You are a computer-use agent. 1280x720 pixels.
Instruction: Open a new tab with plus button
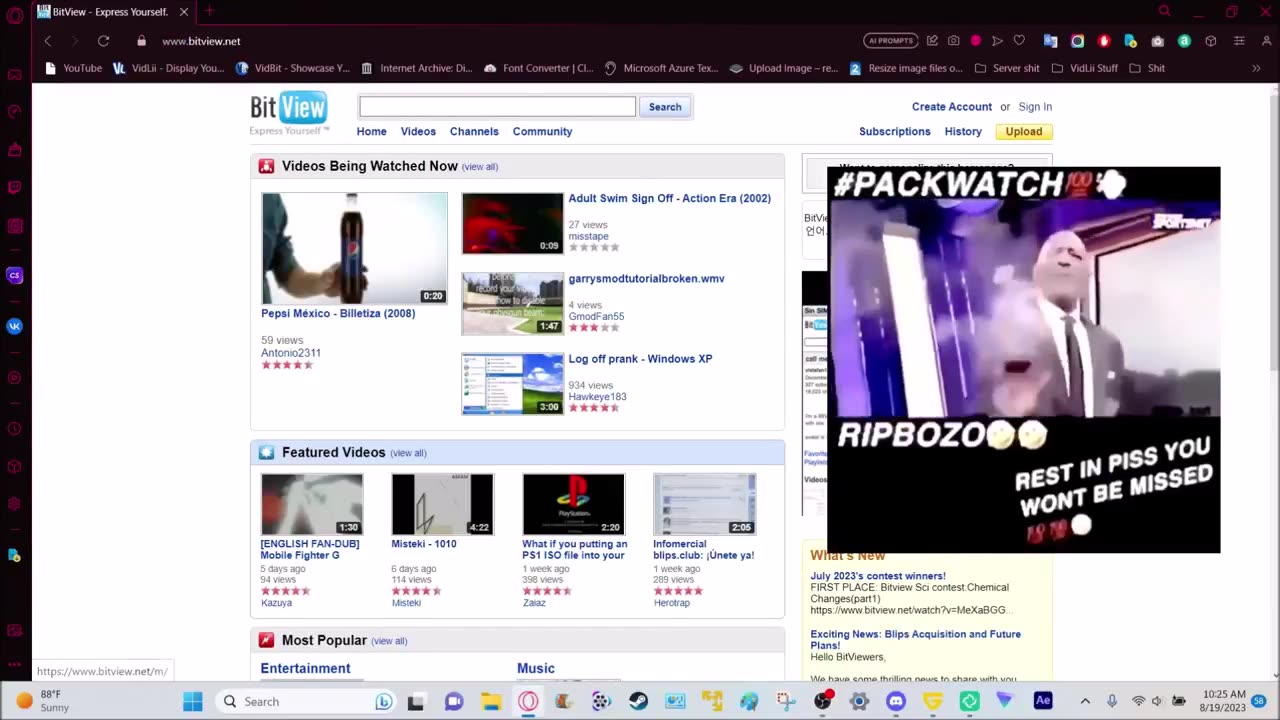tap(209, 12)
